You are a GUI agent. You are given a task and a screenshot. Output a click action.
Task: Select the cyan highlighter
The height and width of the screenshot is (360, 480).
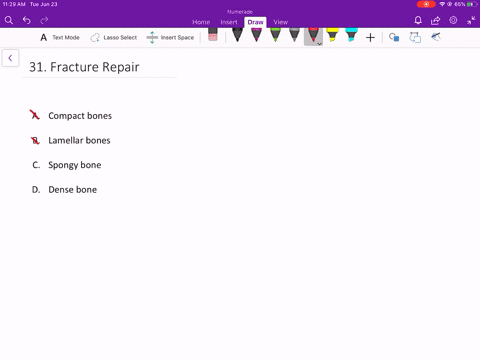(x=351, y=35)
